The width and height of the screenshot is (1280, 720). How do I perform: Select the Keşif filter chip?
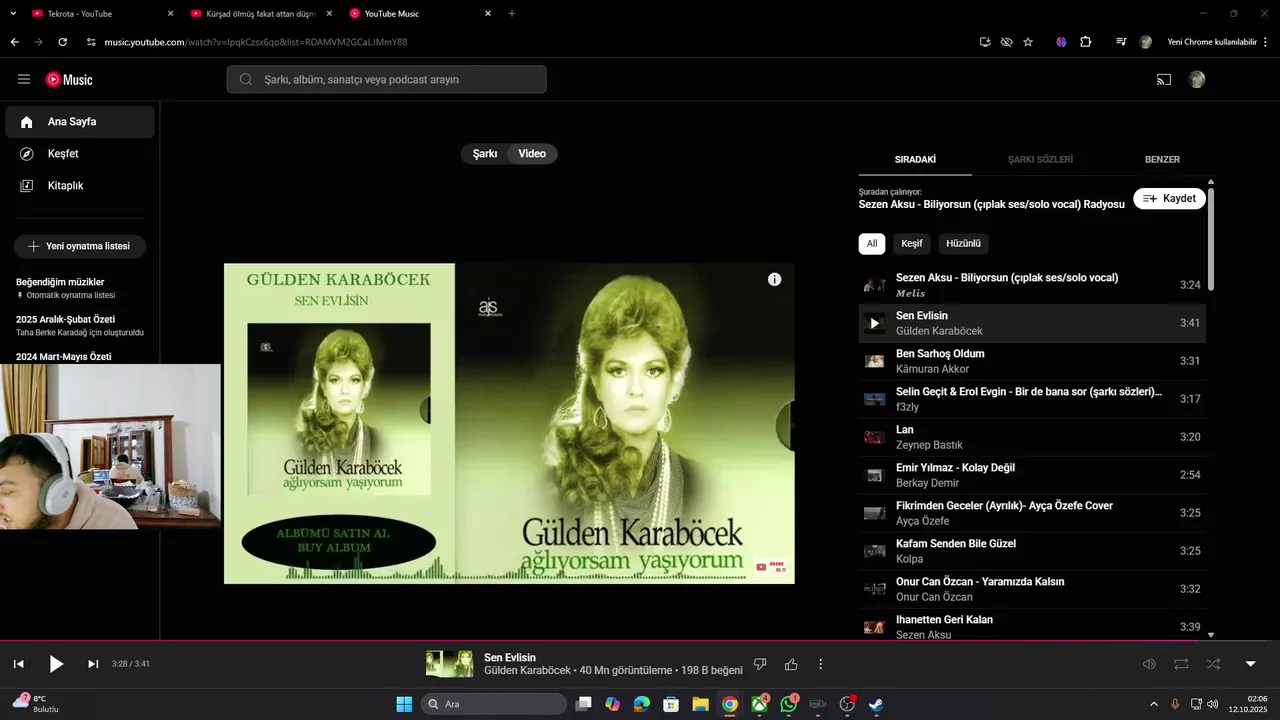click(x=912, y=243)
